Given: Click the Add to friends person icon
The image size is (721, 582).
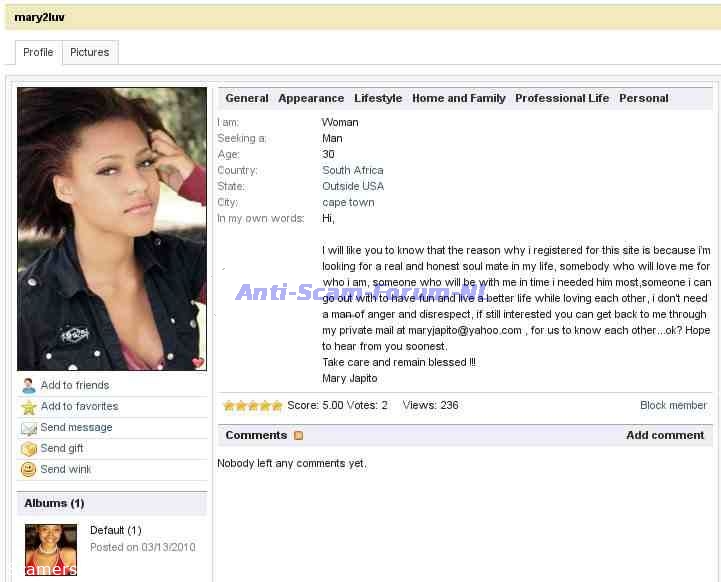Looking at the screenshot, I should point(28,386).
